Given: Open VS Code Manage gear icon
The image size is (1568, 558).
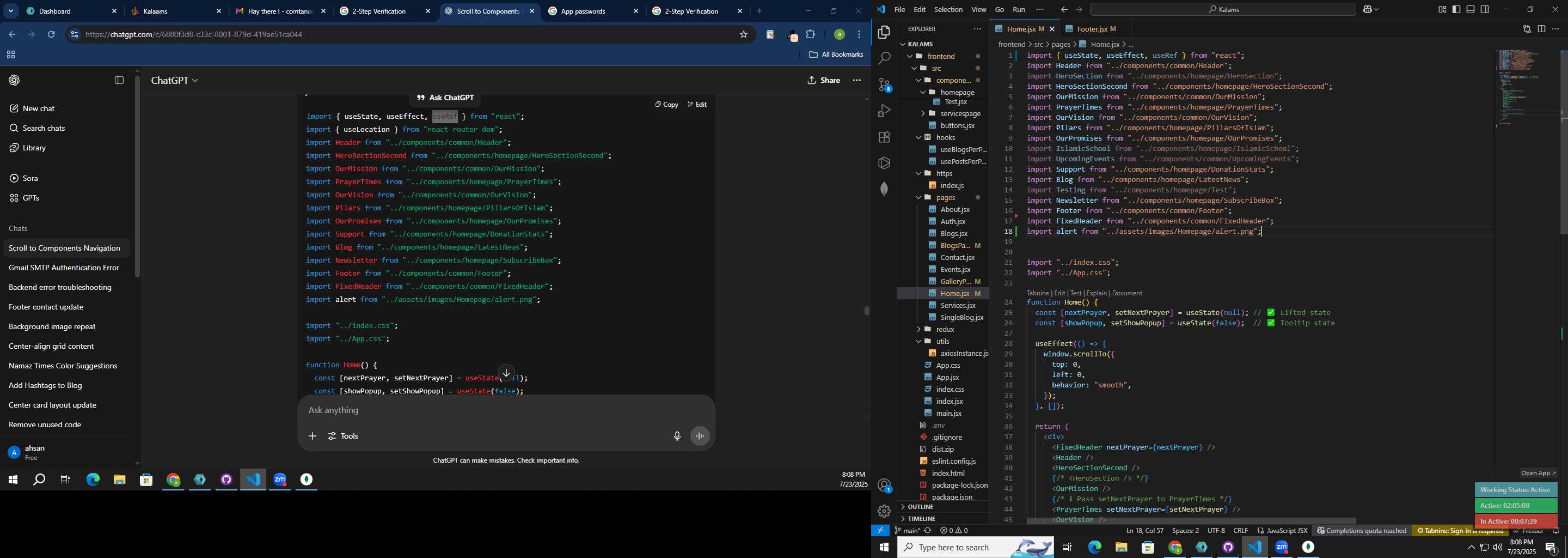Looking at the screenshot, I should coord(884,511).
